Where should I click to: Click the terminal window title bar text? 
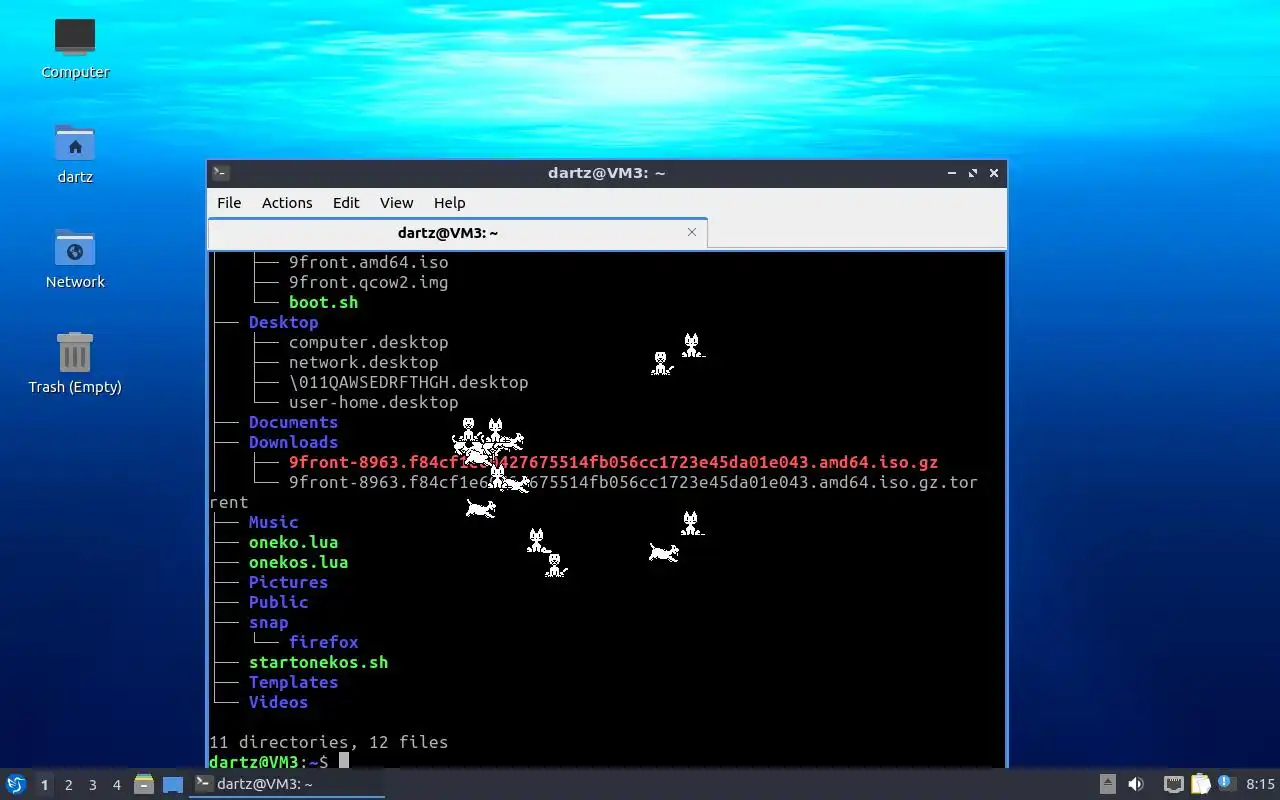click(x=606, y=173)
